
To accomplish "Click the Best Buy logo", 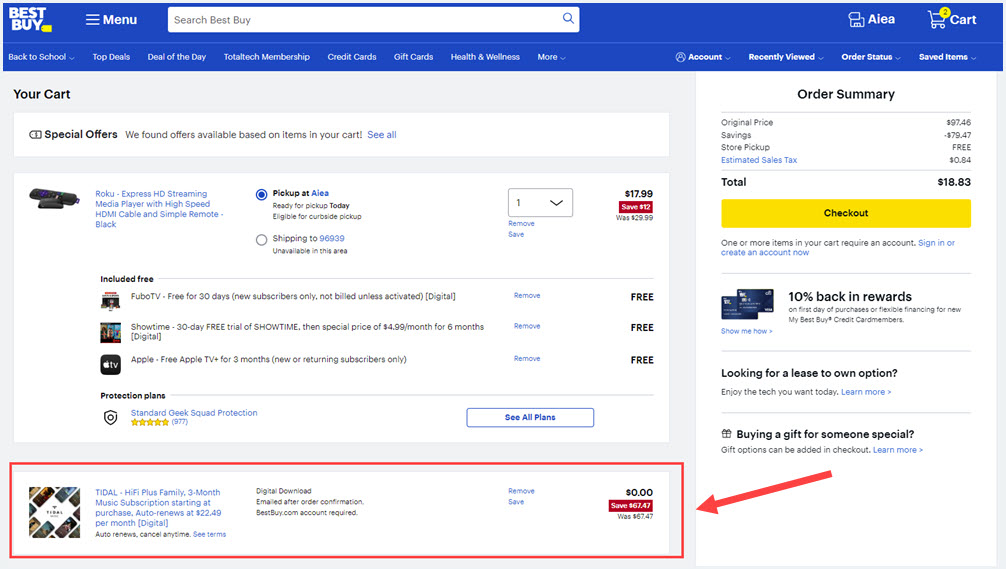I will click(x=30, y=19).
